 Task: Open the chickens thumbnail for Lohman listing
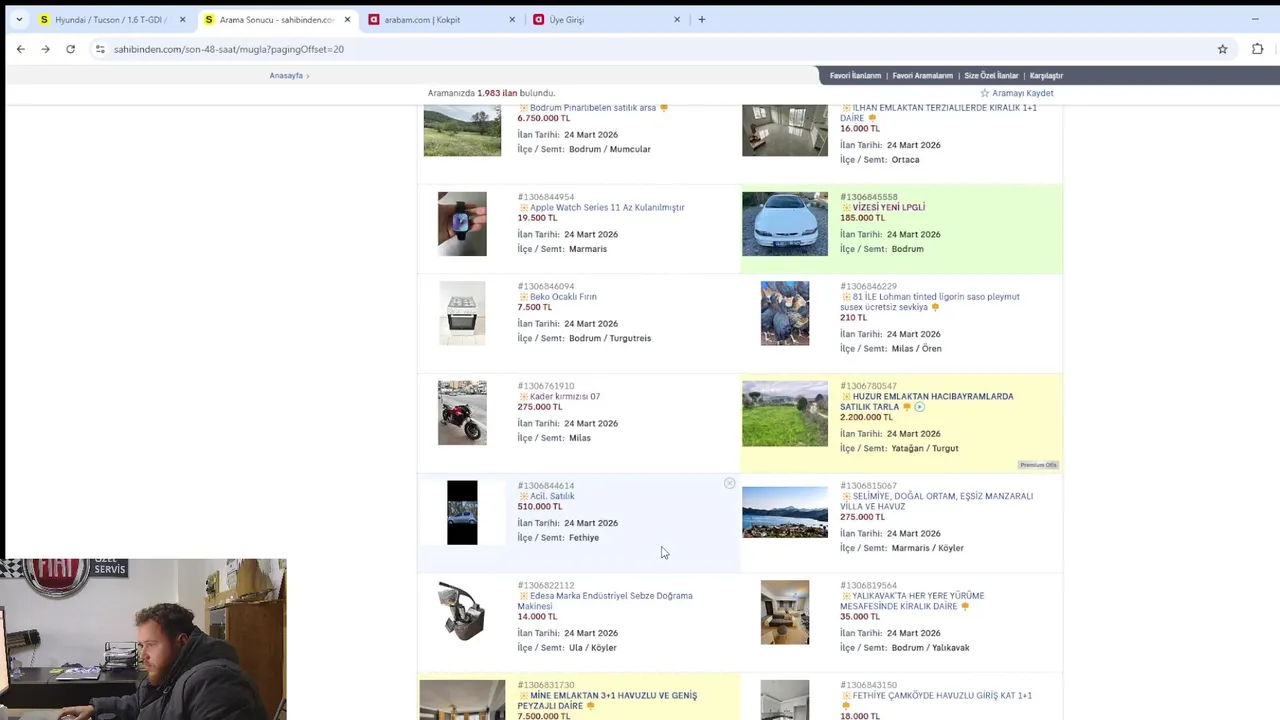(785, 313)
